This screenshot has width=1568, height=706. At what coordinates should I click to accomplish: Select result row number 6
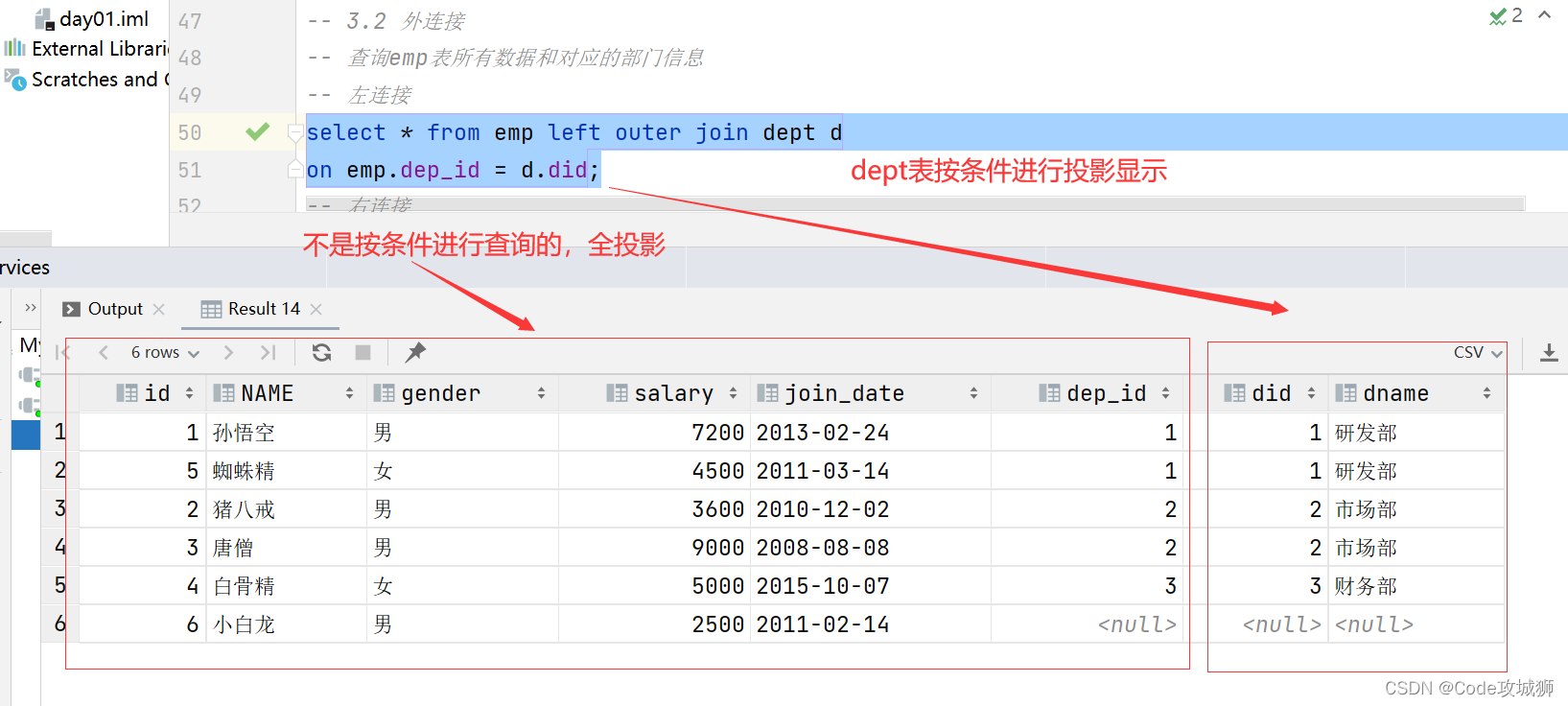pos(59,624)
